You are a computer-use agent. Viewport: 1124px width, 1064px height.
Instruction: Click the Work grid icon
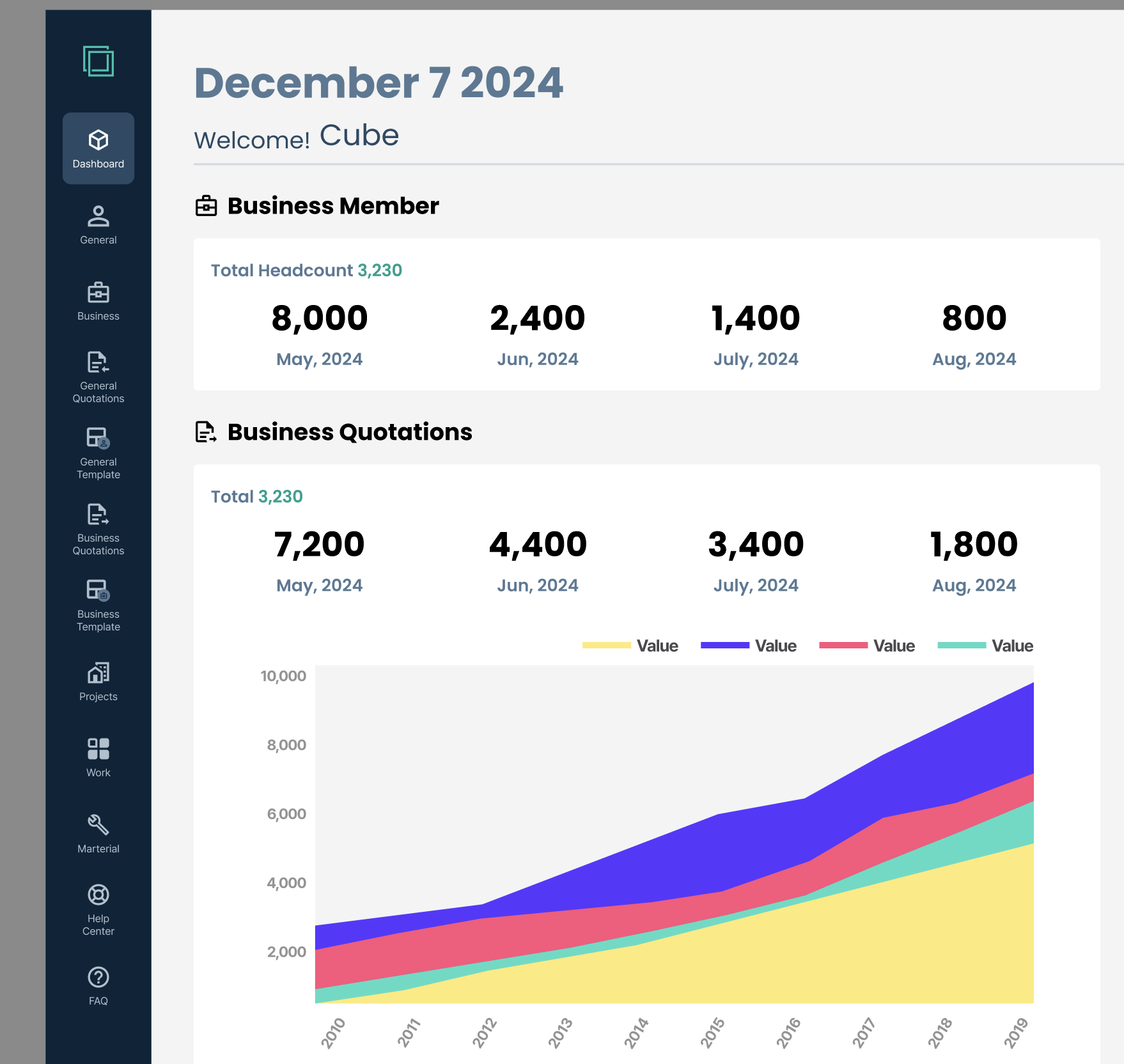(98, 749)
